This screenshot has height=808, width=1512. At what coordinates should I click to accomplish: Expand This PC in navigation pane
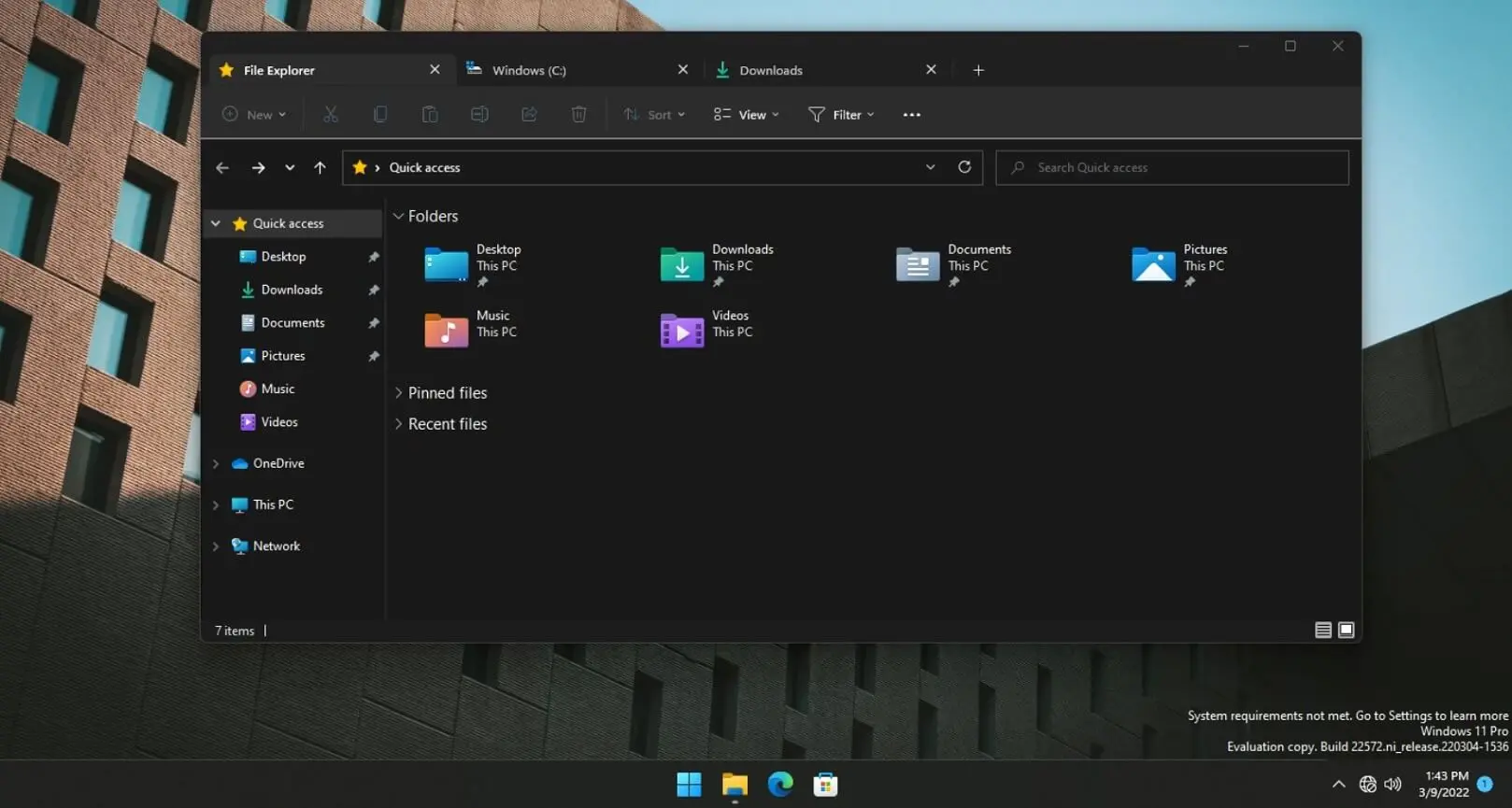click(216, 505)
